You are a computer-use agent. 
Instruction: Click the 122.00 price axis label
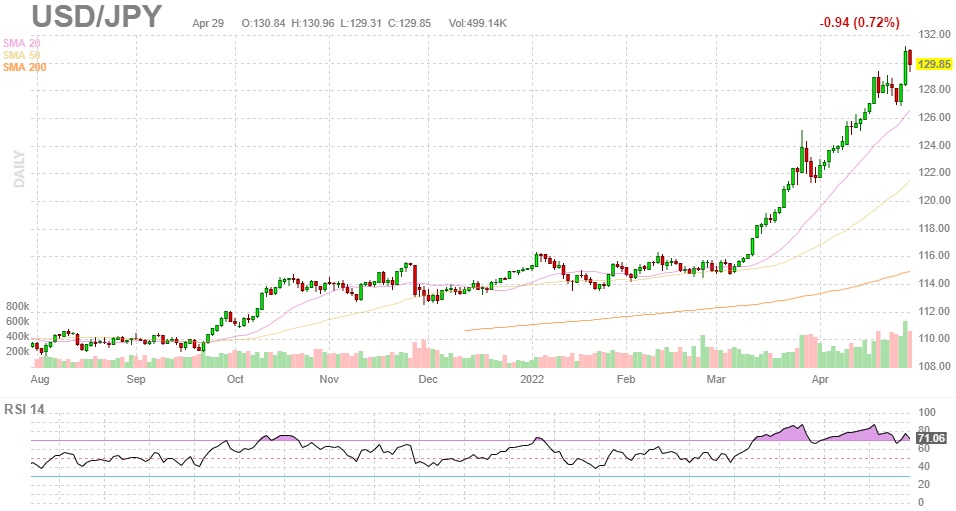pos(936,172)
